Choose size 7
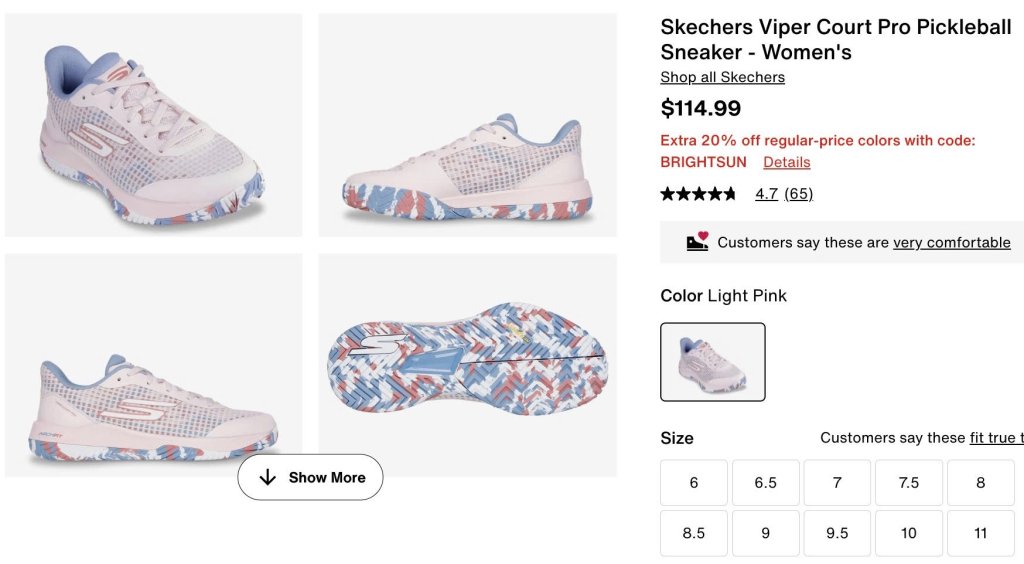Screen dimensions: 1024x564 [x=837, y=483]
